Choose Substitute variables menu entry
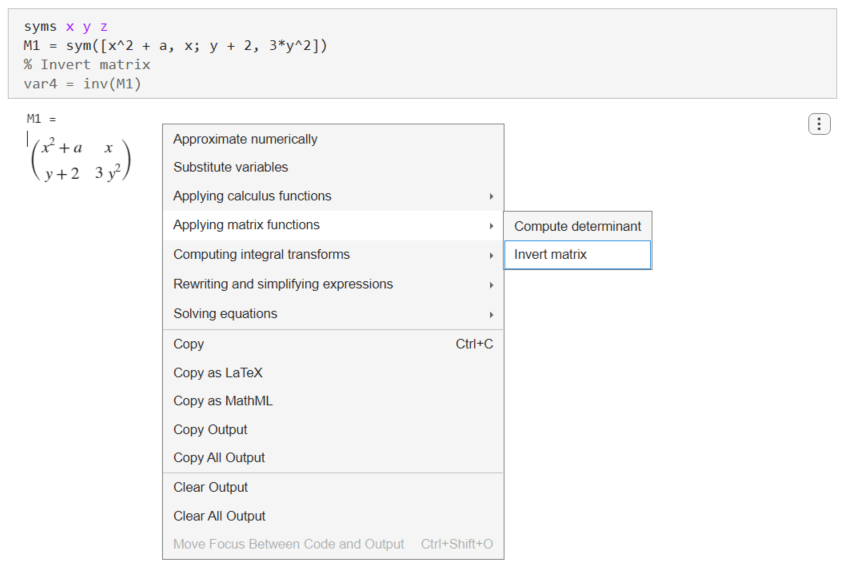The height and width of the screenshot is (569, 847). pos(230,167)
